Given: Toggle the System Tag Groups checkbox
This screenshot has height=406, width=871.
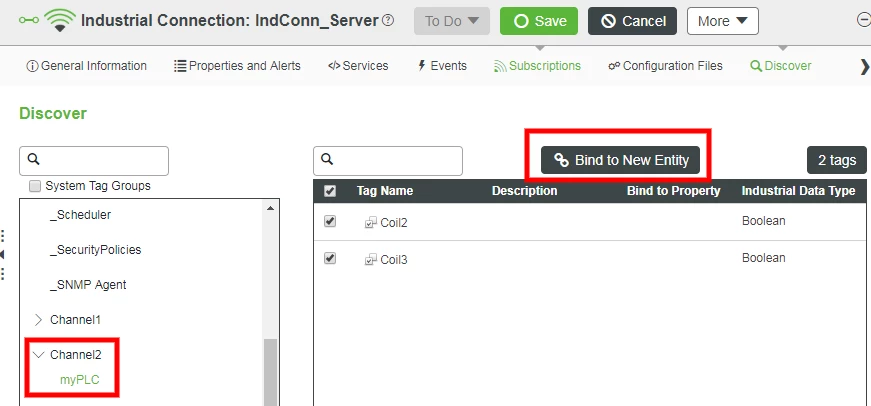Looking at the screenshot, I should (x=35, y=186).
